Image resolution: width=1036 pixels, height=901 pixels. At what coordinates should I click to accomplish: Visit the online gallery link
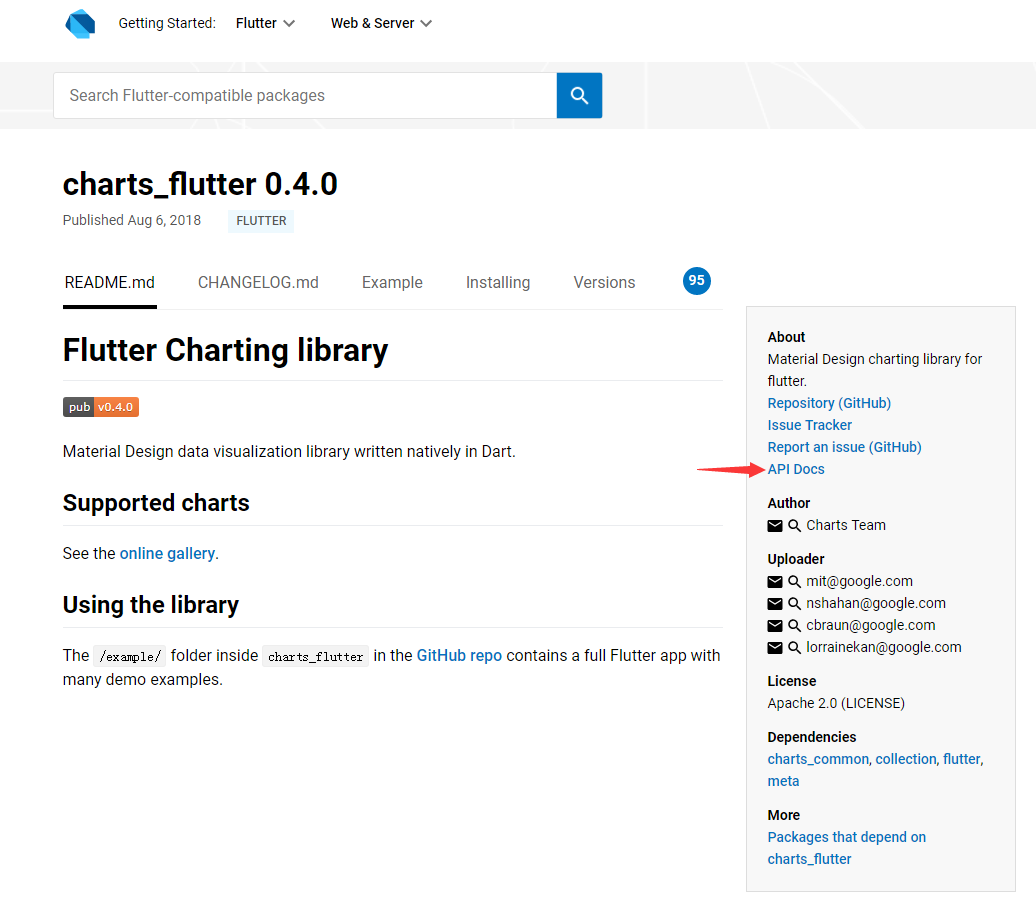(x=167, y=553)
